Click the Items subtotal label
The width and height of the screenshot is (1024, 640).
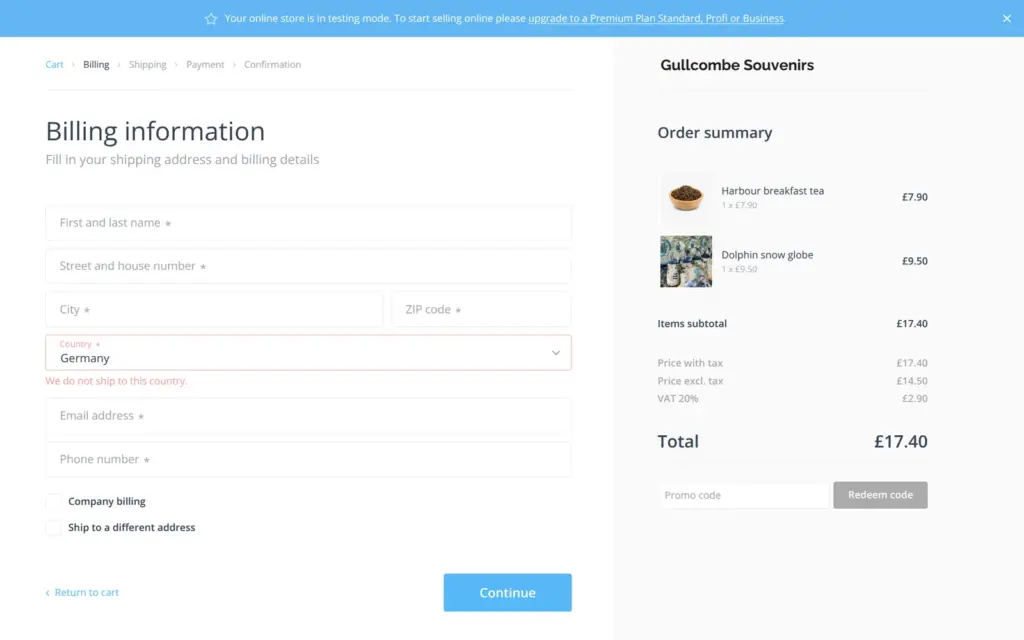point(692,323)
